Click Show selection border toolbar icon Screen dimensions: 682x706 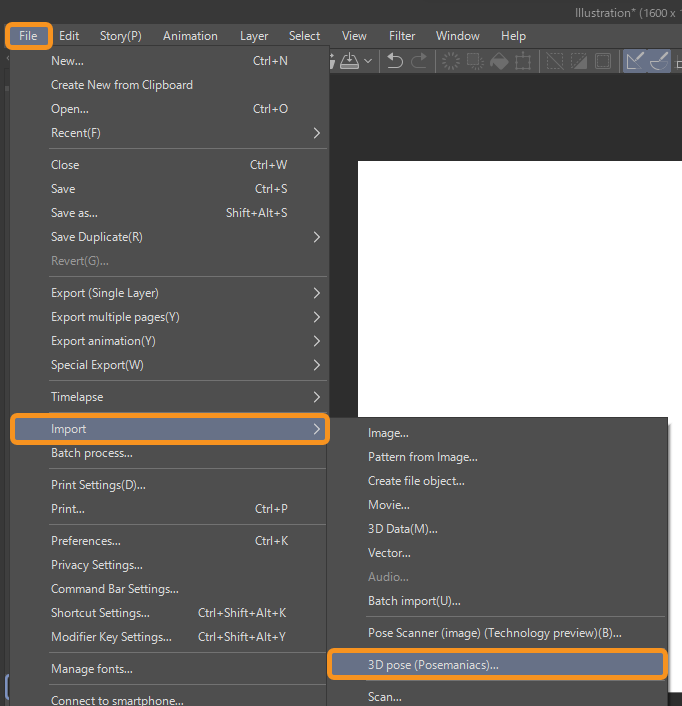[603, 61]
